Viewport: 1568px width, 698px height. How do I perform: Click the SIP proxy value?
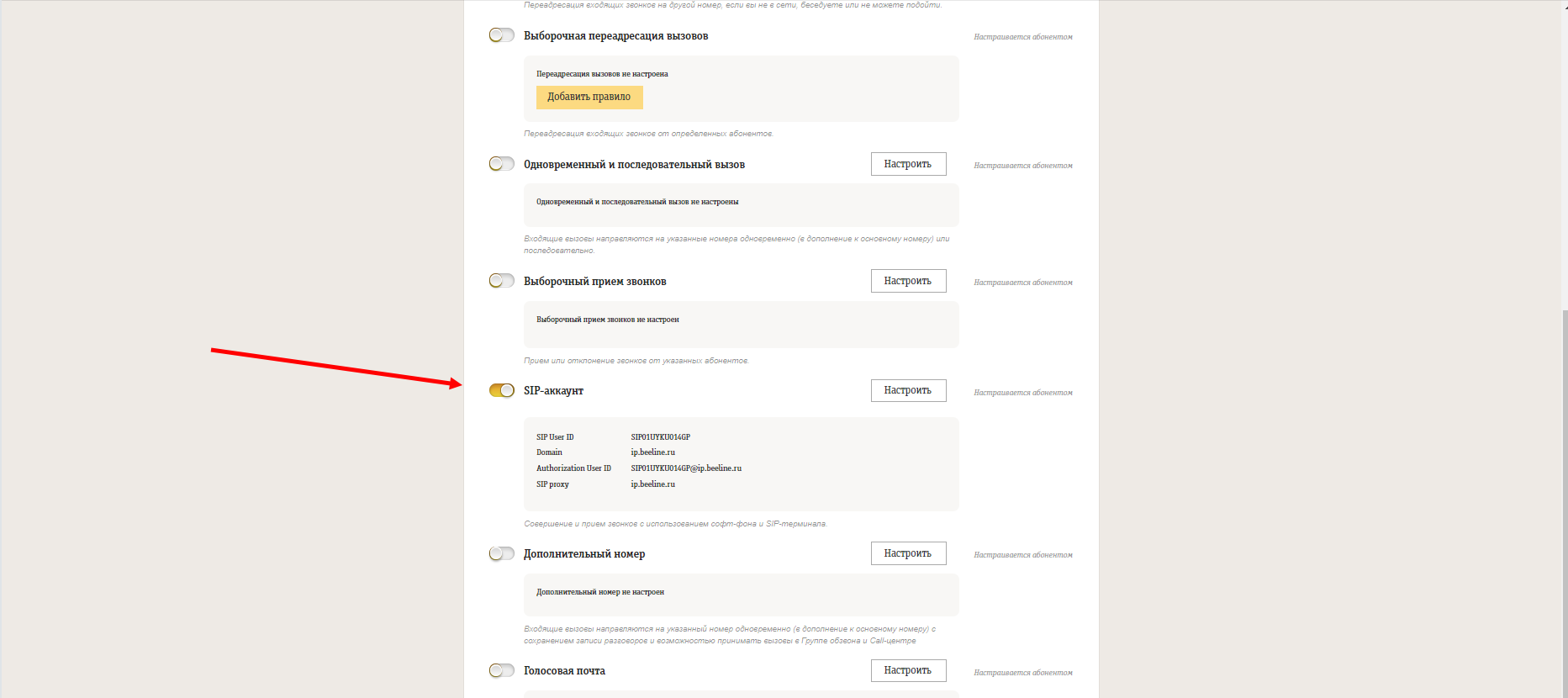(x=652, y=484)
